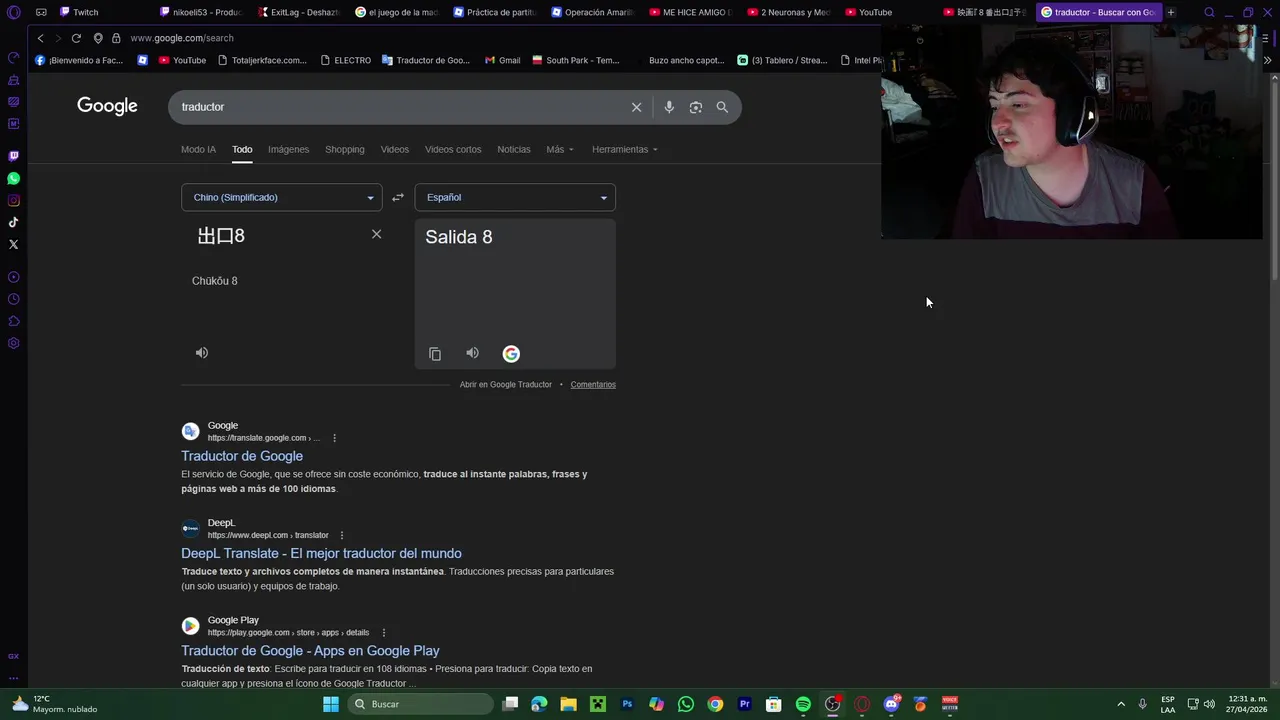Open the Traductor de Google result link
Image resolution: width=1280 pixels, height=720 pixels.
(242, 456)
